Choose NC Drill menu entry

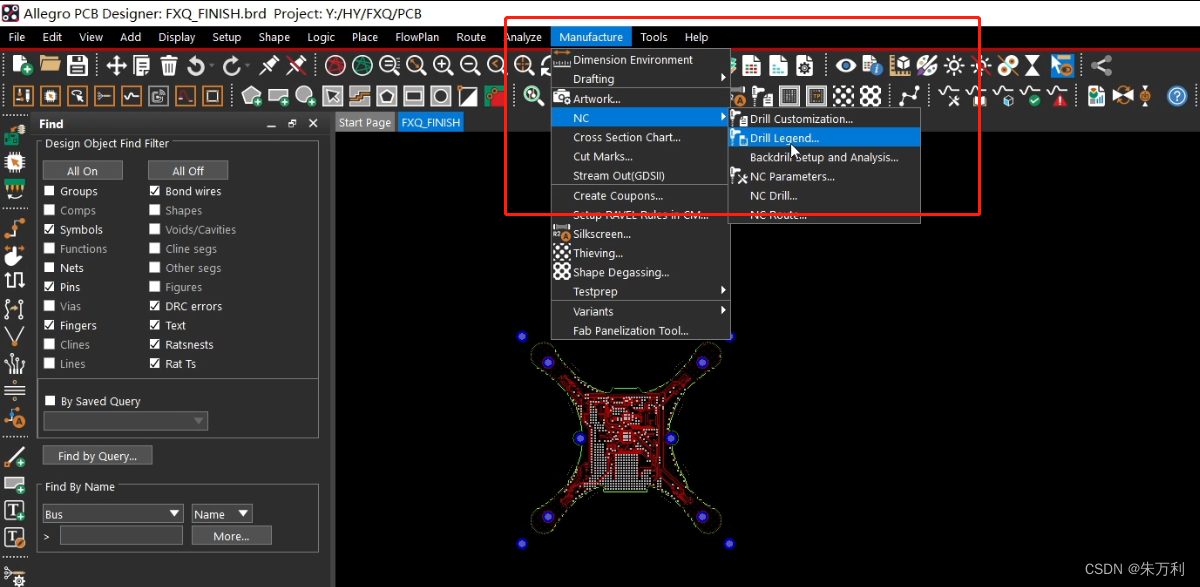tap(824, 196)
